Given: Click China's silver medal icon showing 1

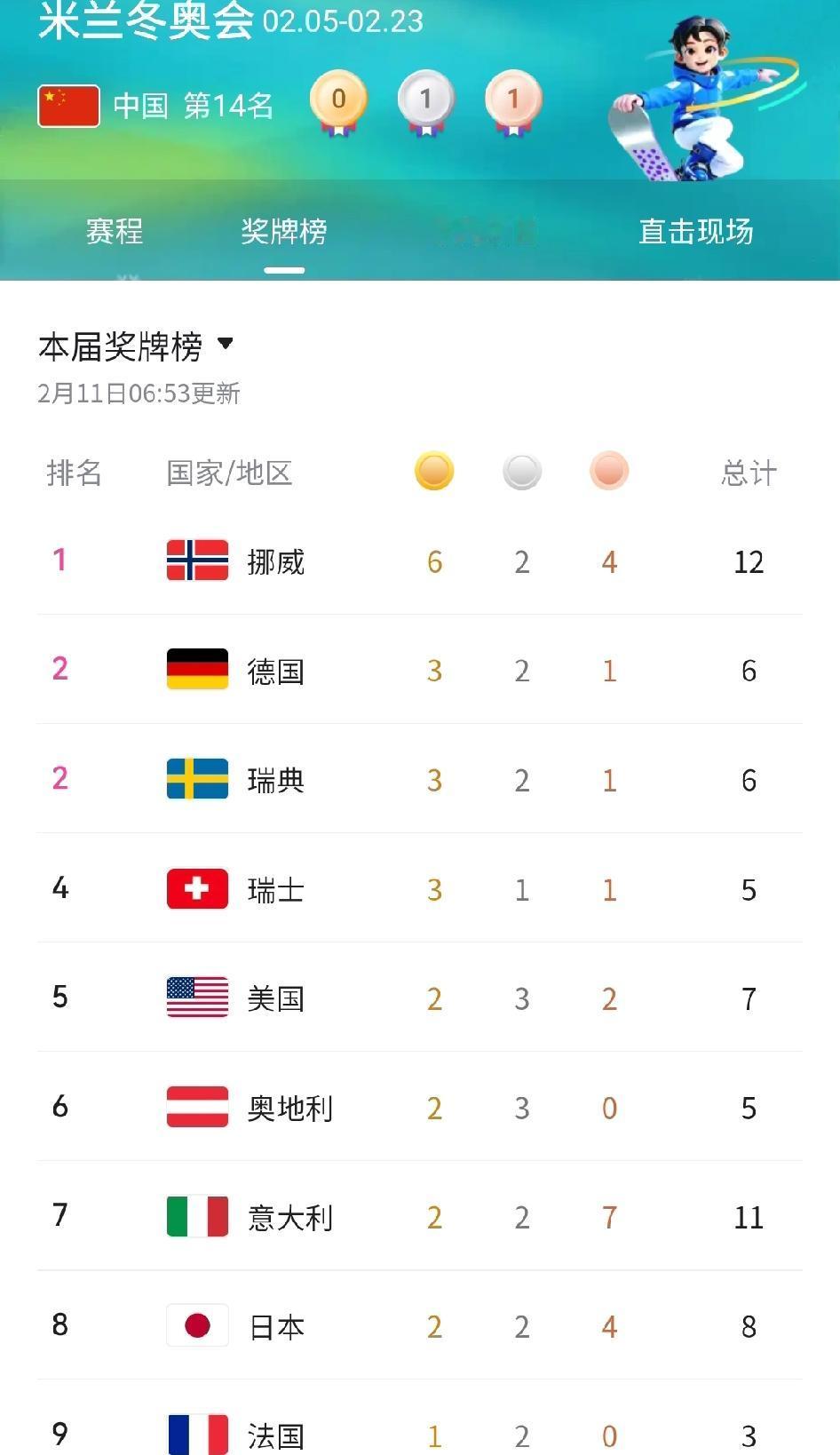Looking at the screenshot, I should tap(425, 104).
